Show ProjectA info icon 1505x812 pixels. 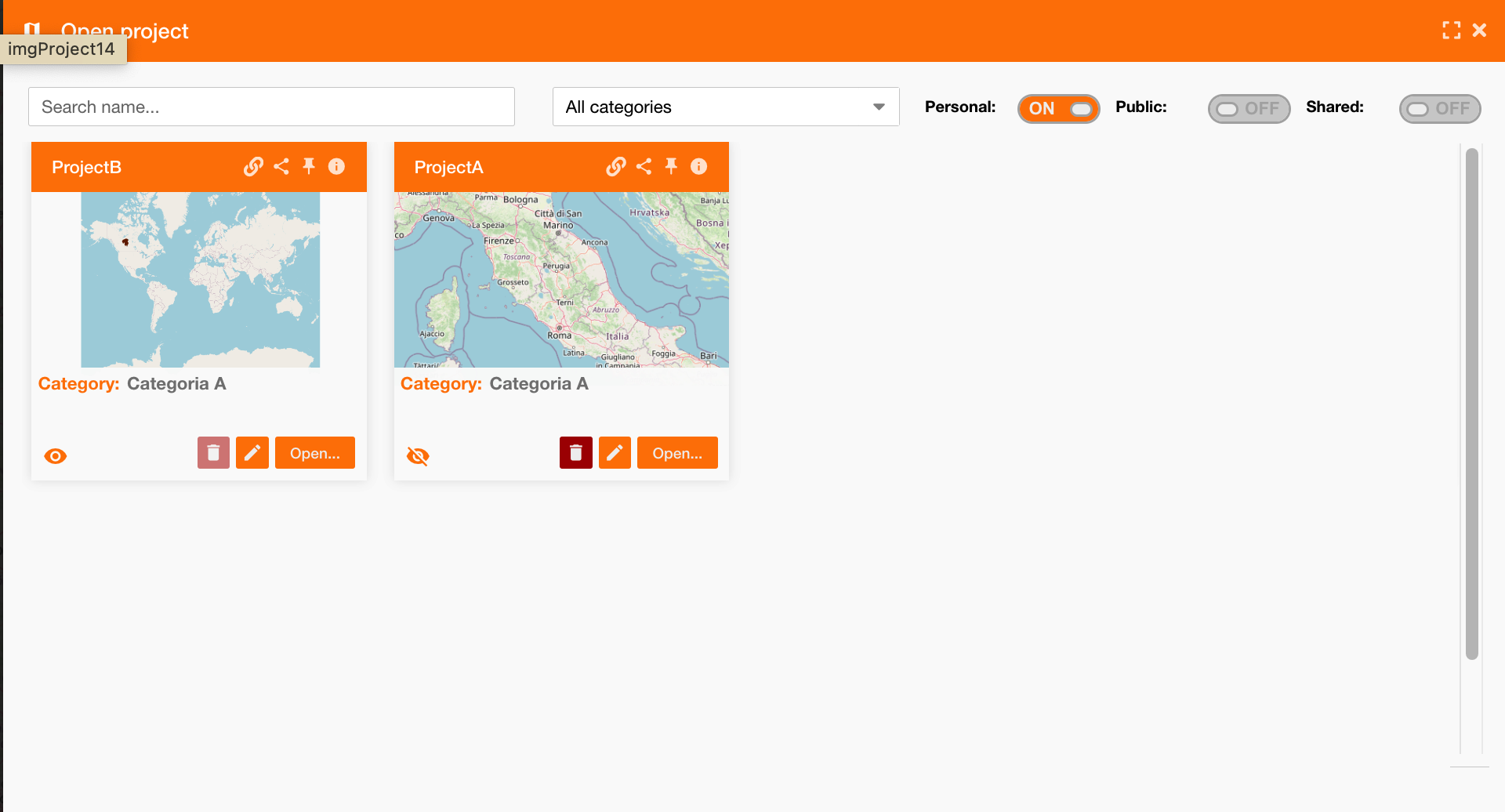698,166
